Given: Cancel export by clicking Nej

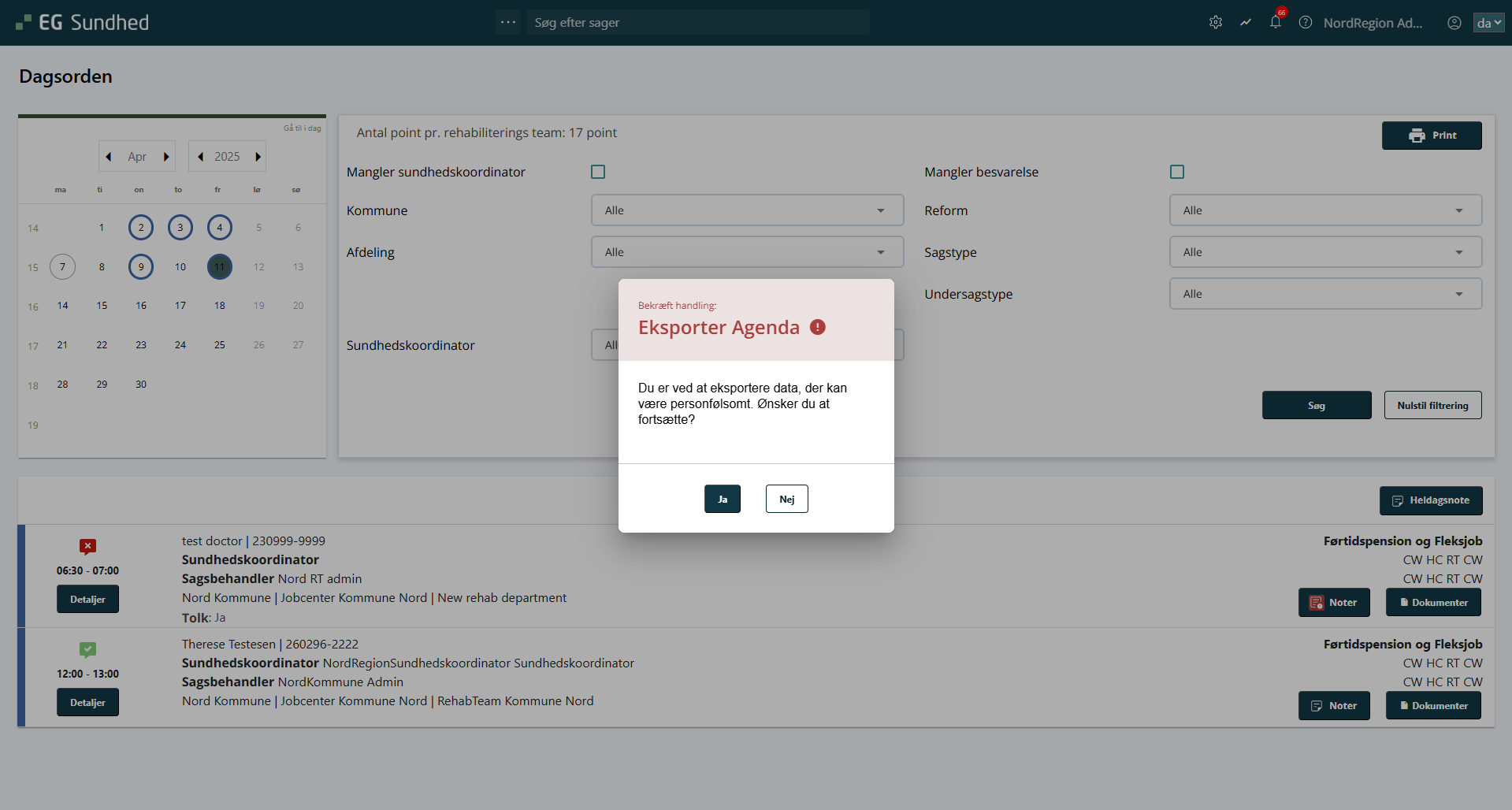Looking at the screenshot, I should 786,499.
